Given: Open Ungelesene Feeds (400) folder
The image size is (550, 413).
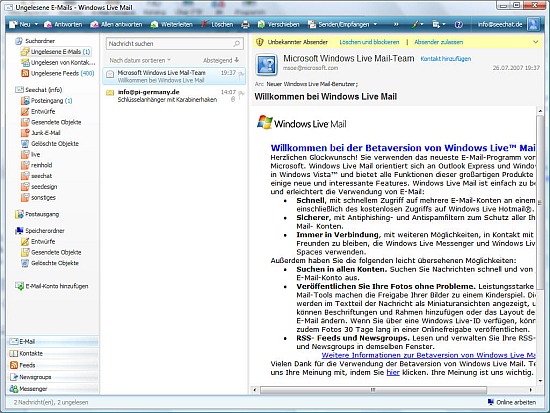Looking at the screenshot, I should pyautogui.click(x=58, y=74).
